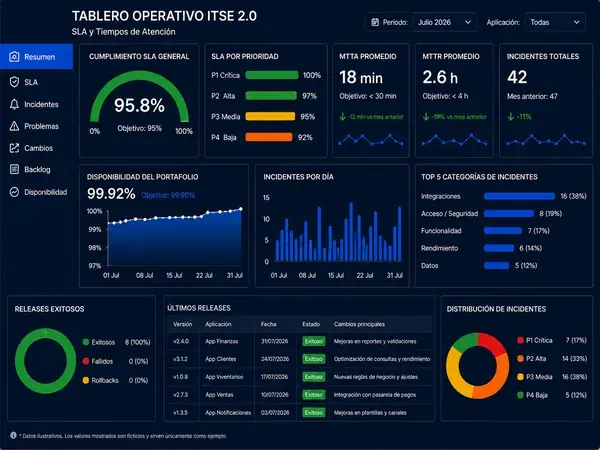Click the green Exitosos legend dot
The image size is (600, 450).
[x=86, y=342]
